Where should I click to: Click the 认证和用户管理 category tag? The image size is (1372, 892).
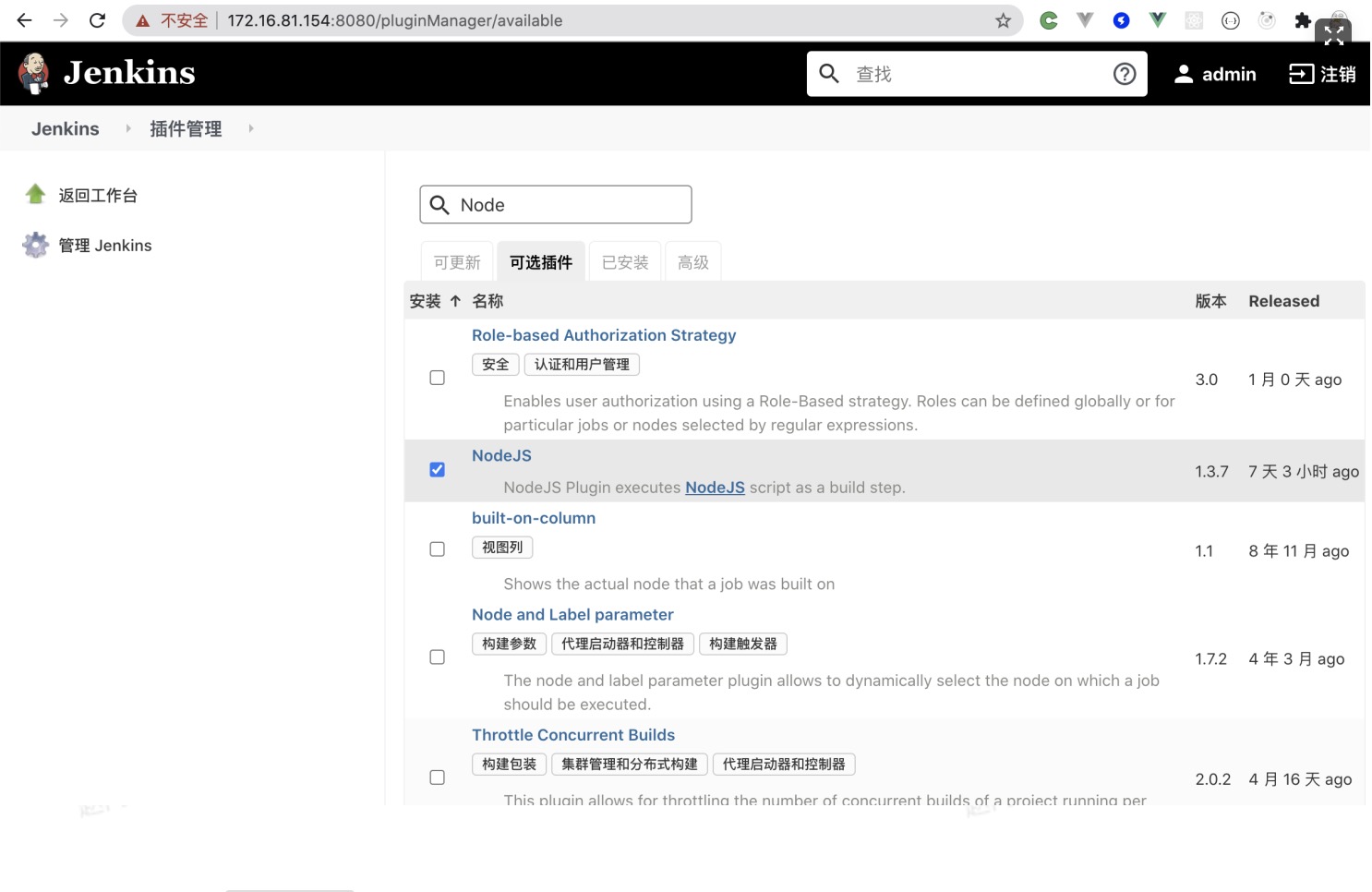coord(582,365)
